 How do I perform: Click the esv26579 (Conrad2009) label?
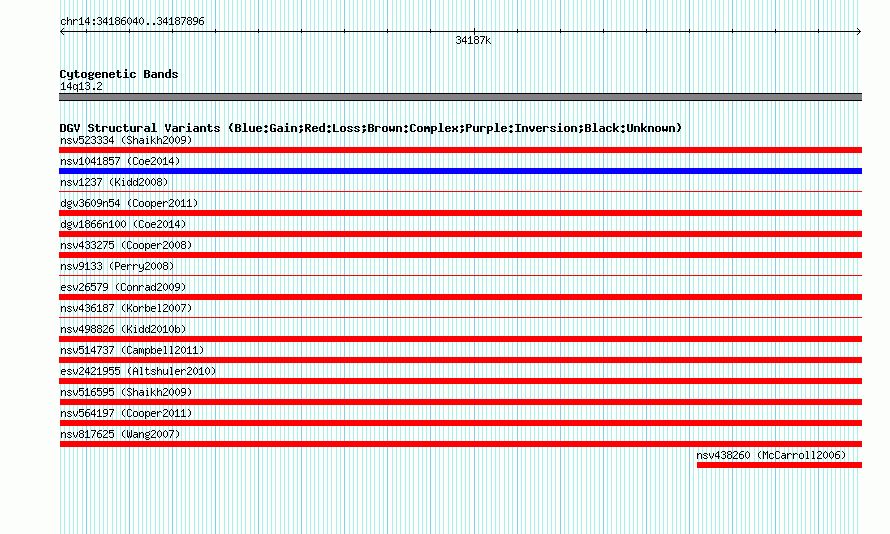tap(123, 287)
